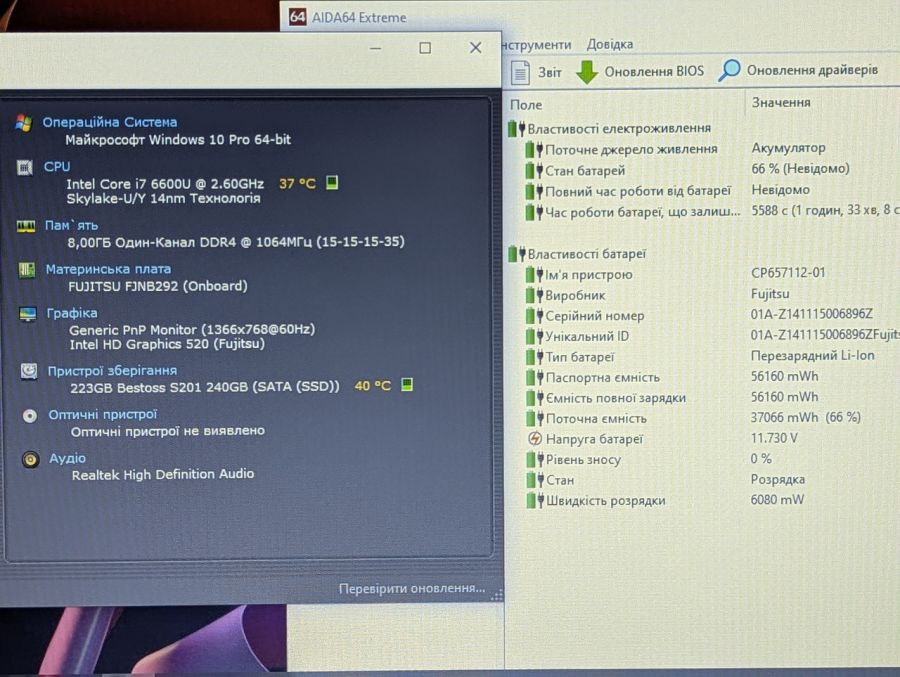Click the battery icon beside Стан батарей

point(534,171)
